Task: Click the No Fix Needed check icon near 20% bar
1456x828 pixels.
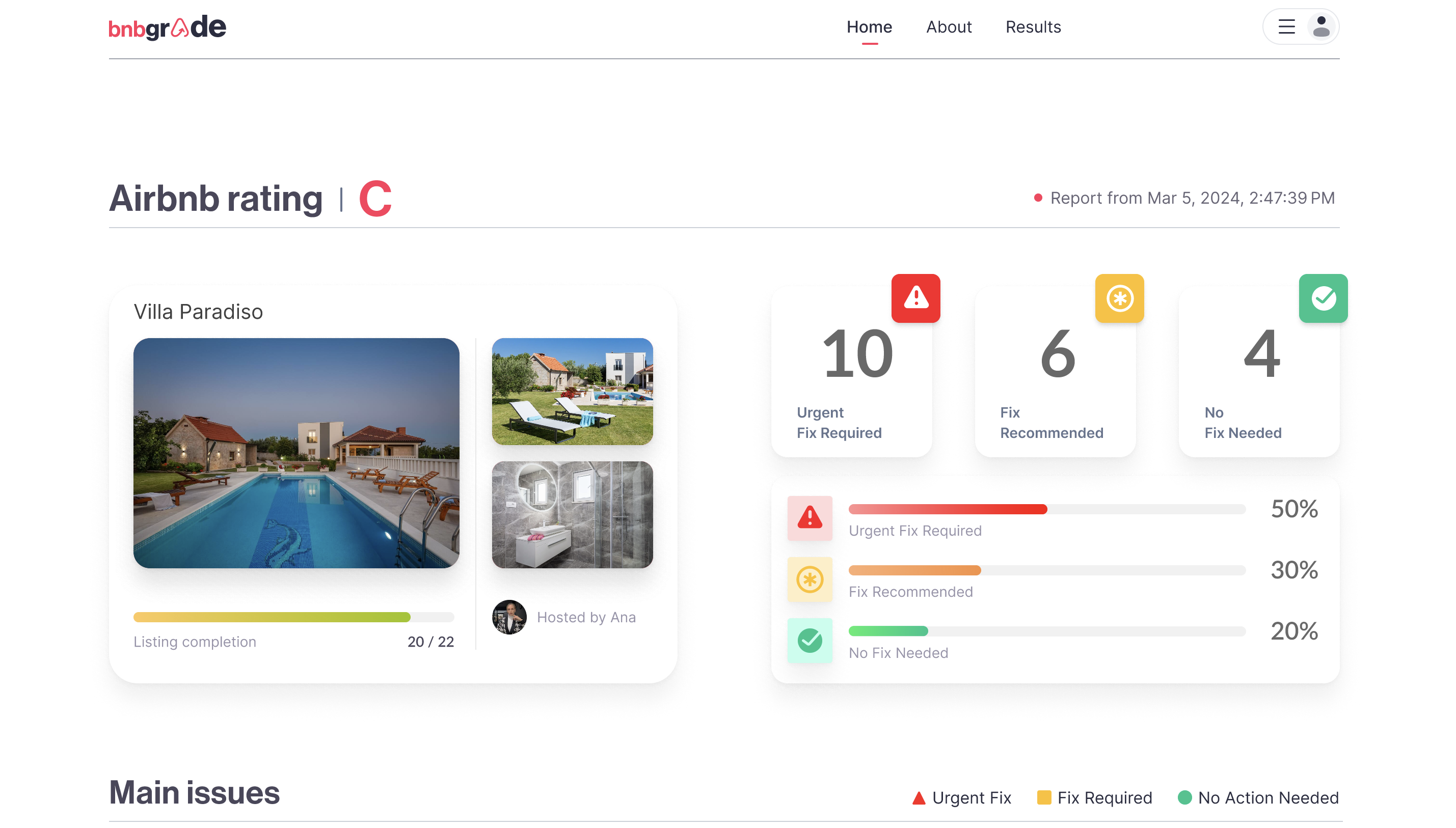Action: (x=810, y=641)
